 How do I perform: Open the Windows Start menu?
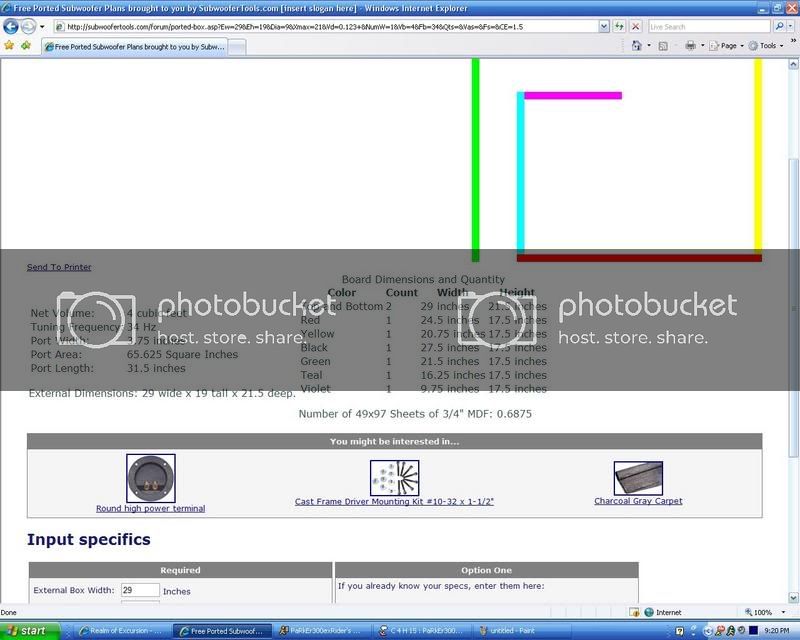[x=29, y=631]
